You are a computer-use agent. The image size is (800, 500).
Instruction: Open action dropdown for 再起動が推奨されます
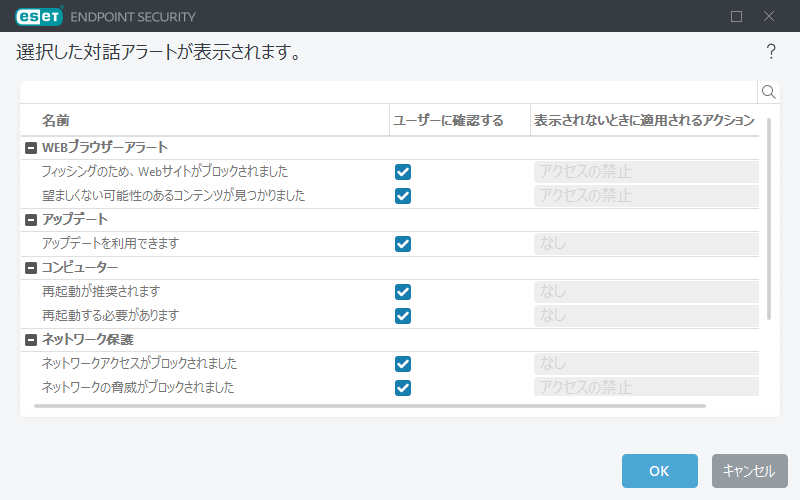pos(646,292)
